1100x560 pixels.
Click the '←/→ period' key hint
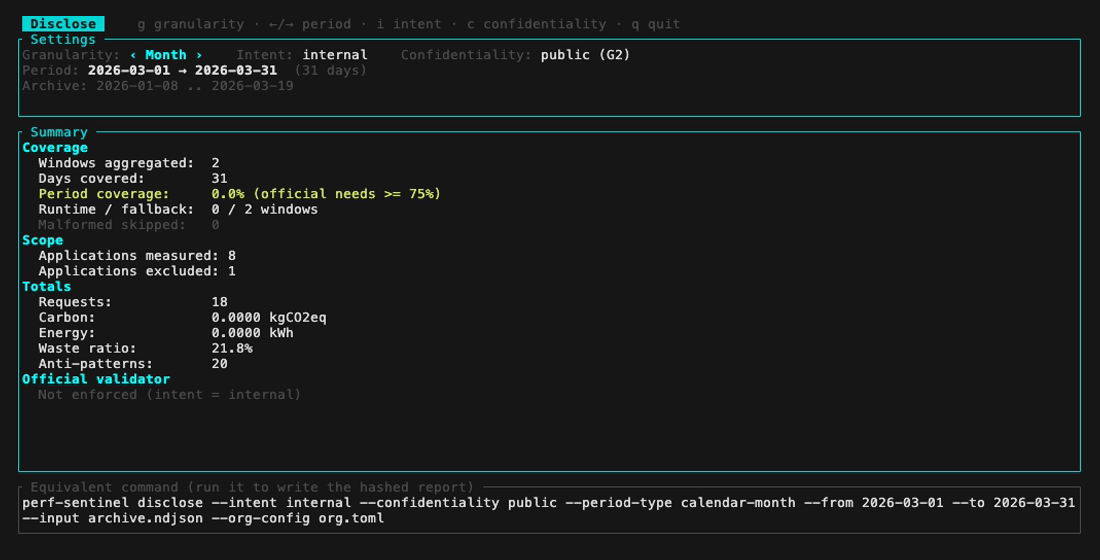coord(310,24)
